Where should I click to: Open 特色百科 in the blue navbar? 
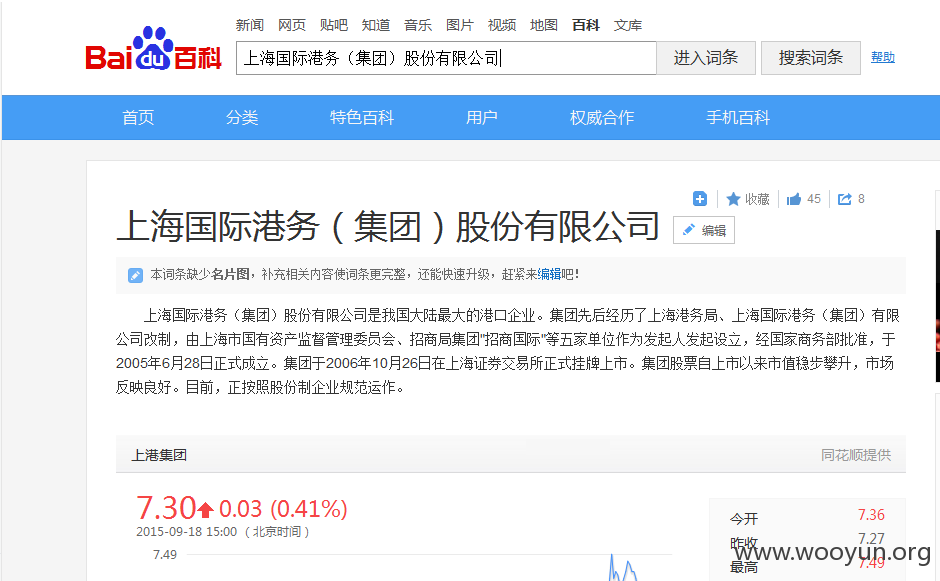pyautogui.click(x=362, y=118)
